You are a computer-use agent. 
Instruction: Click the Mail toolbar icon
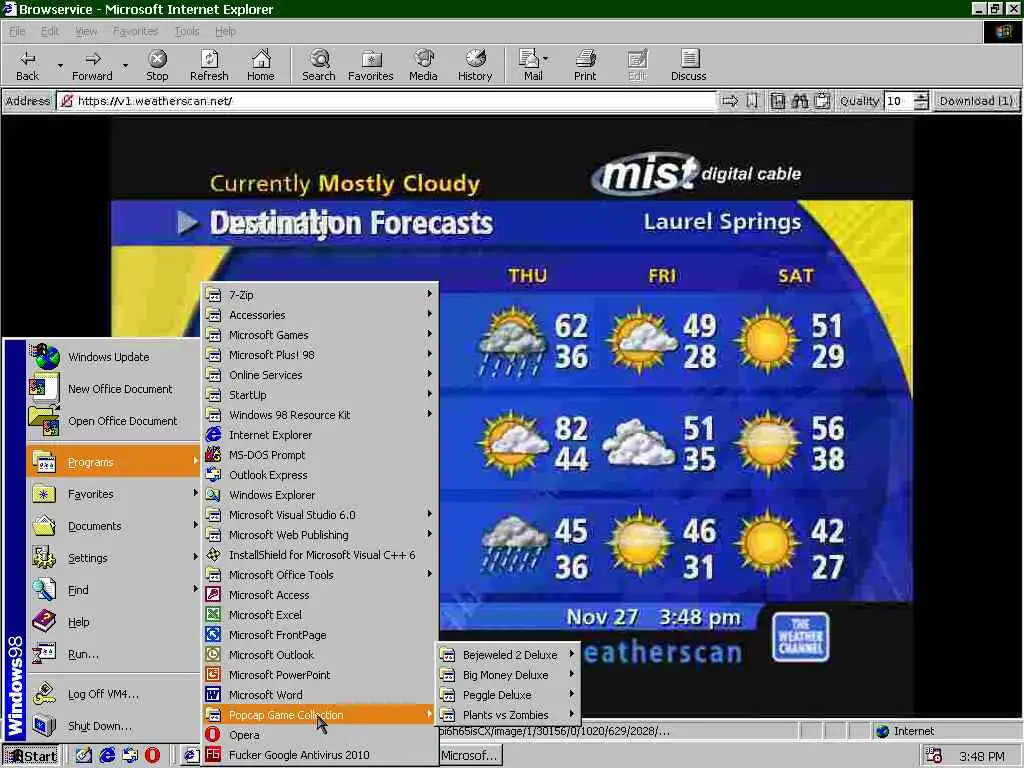530,65
